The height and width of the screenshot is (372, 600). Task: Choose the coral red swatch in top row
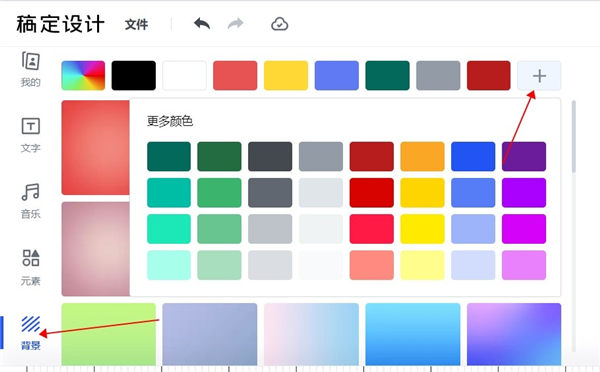tap(235, 75)
